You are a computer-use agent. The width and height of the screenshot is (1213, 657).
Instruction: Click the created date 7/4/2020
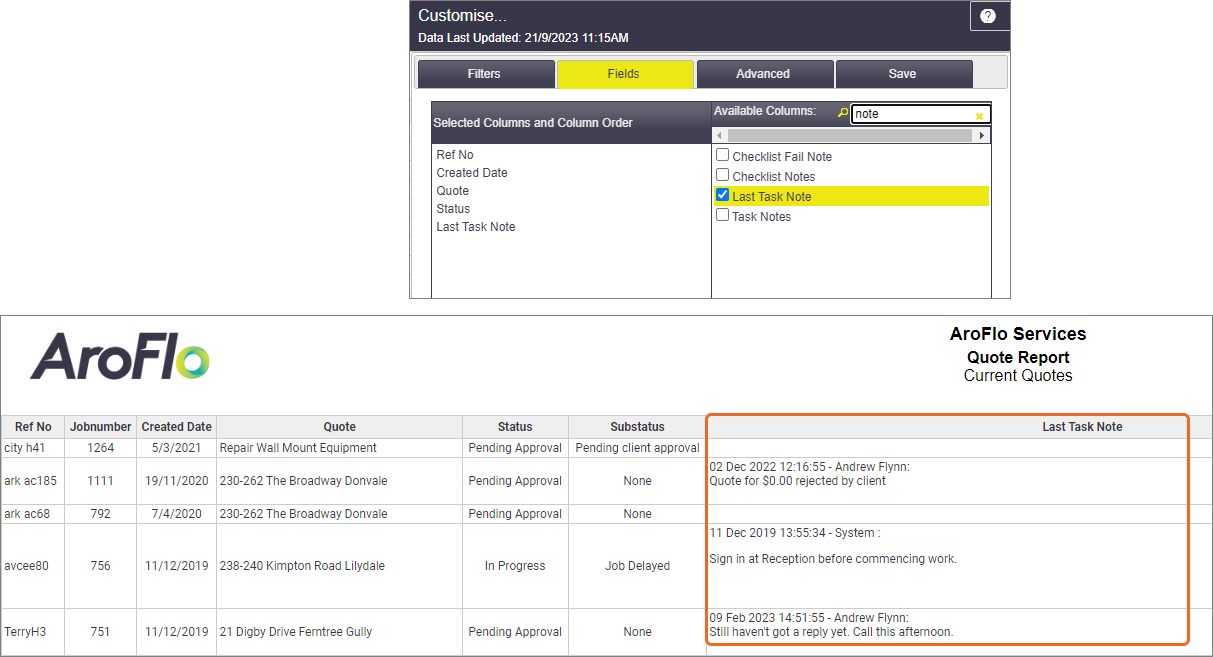point(176,514)
